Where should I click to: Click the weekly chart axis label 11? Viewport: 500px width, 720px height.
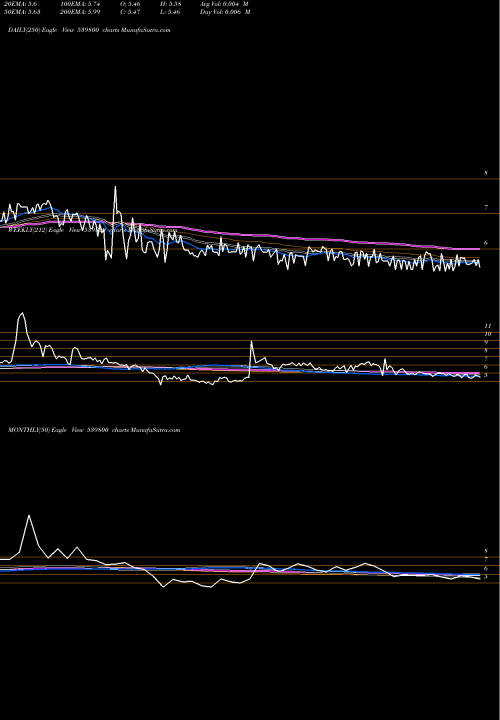(488, 326)
